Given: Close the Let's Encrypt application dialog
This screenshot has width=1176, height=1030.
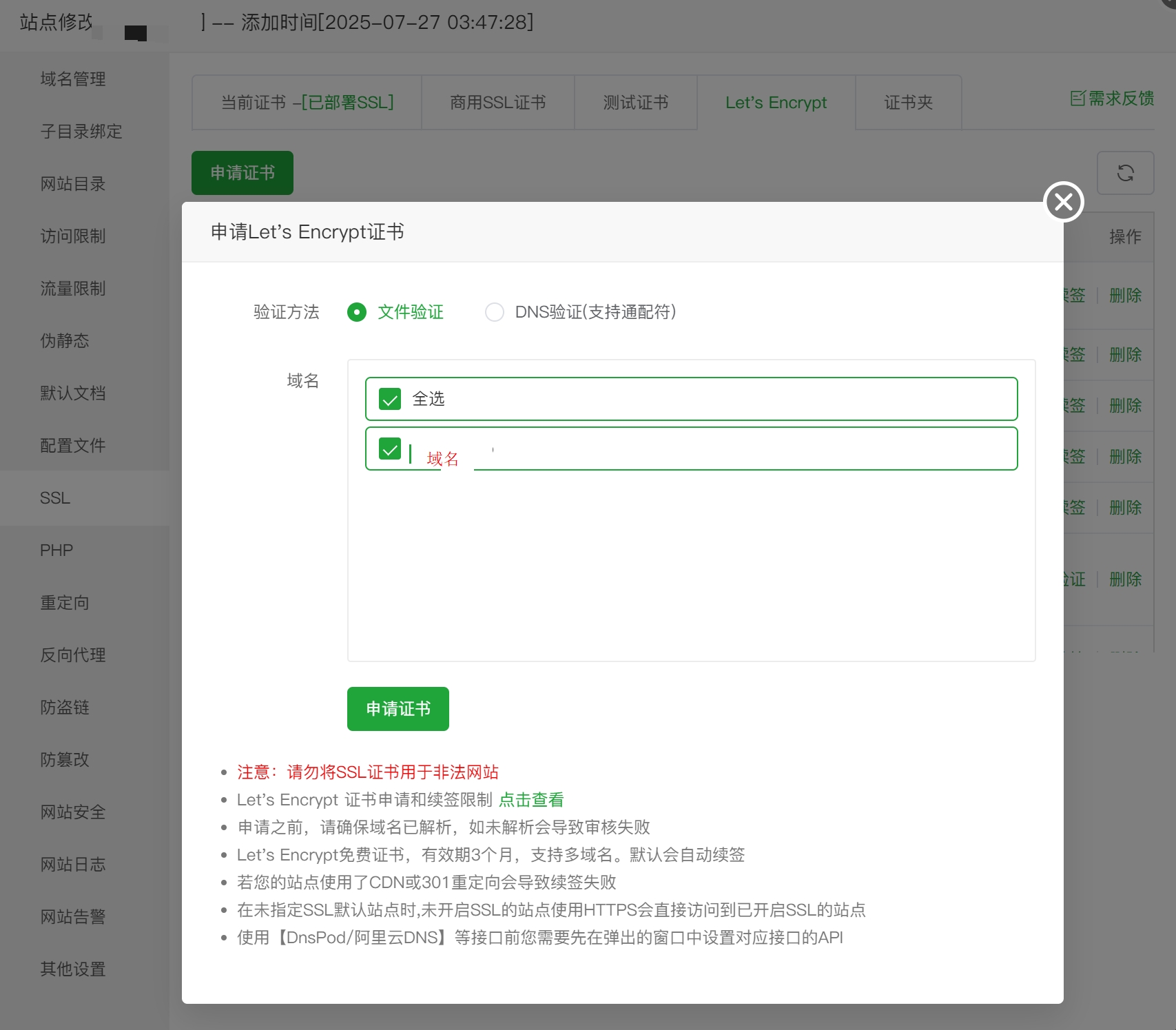Looking at the screenshot, I should click(1064, 202).
